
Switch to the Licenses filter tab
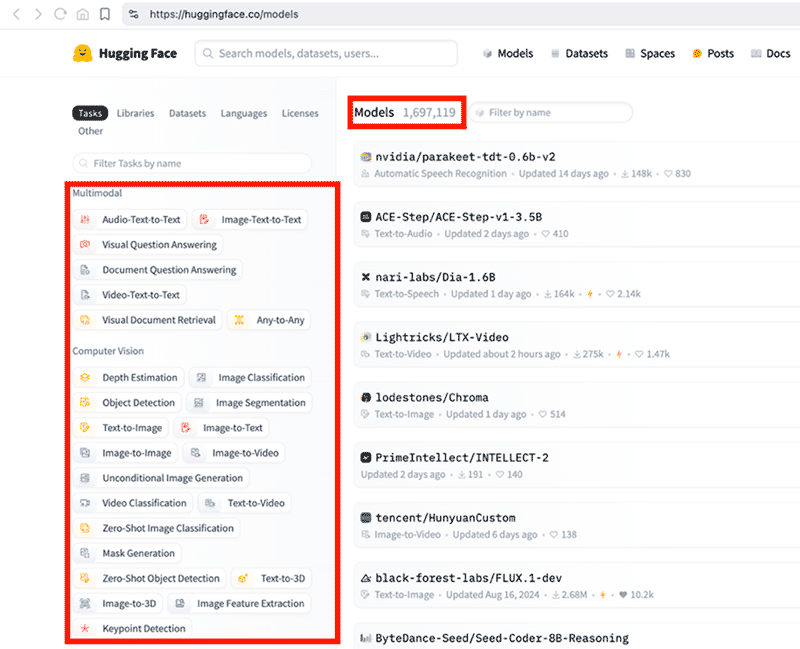click(300, 113)
